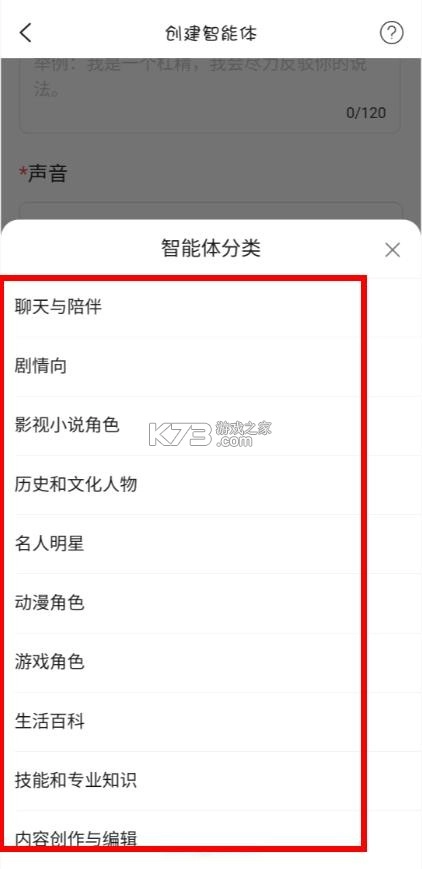Click the 创建智能体 page title
Image resolution: width=422 pixels, height=869 pixels.
(x=211, y=33)
